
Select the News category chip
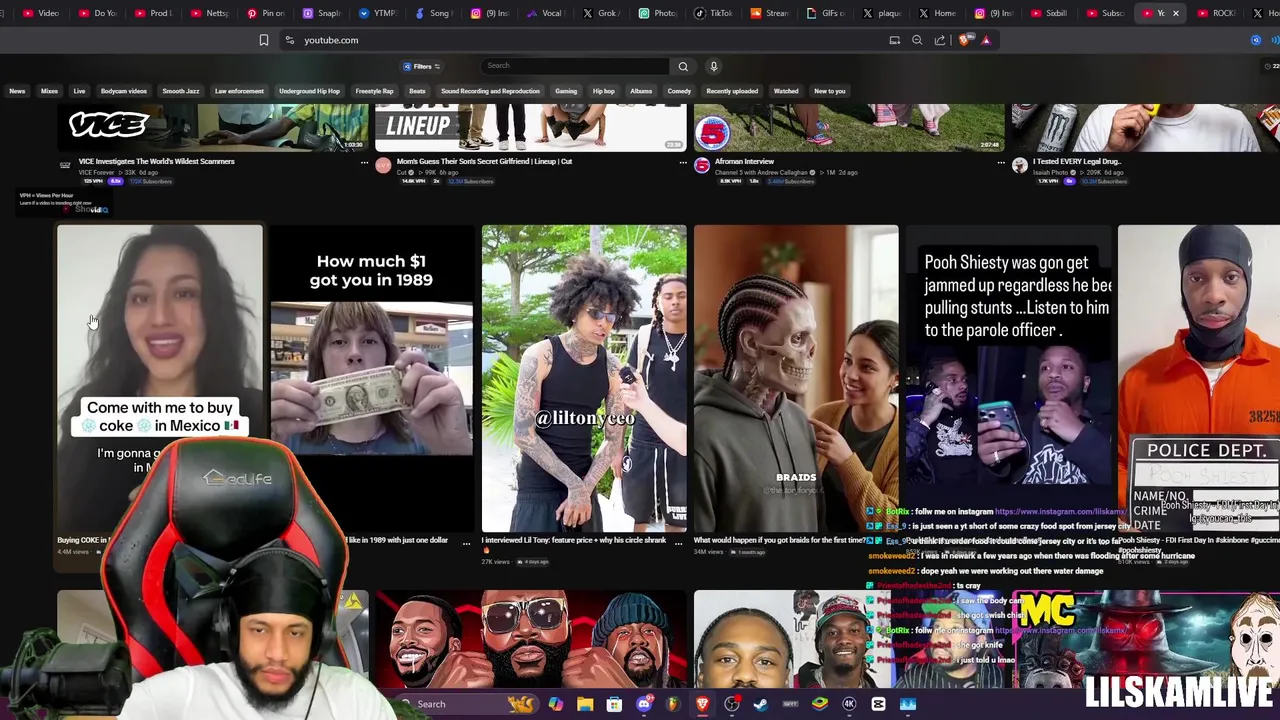pos(17,91)
